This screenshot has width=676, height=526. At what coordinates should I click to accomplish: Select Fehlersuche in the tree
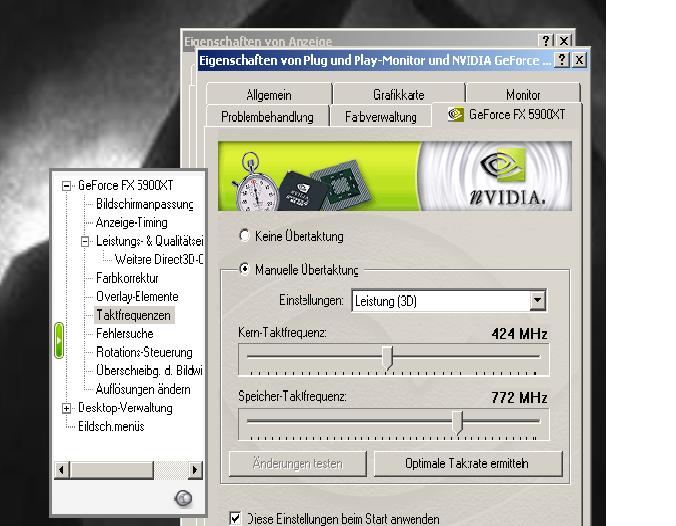click(125, 334)
